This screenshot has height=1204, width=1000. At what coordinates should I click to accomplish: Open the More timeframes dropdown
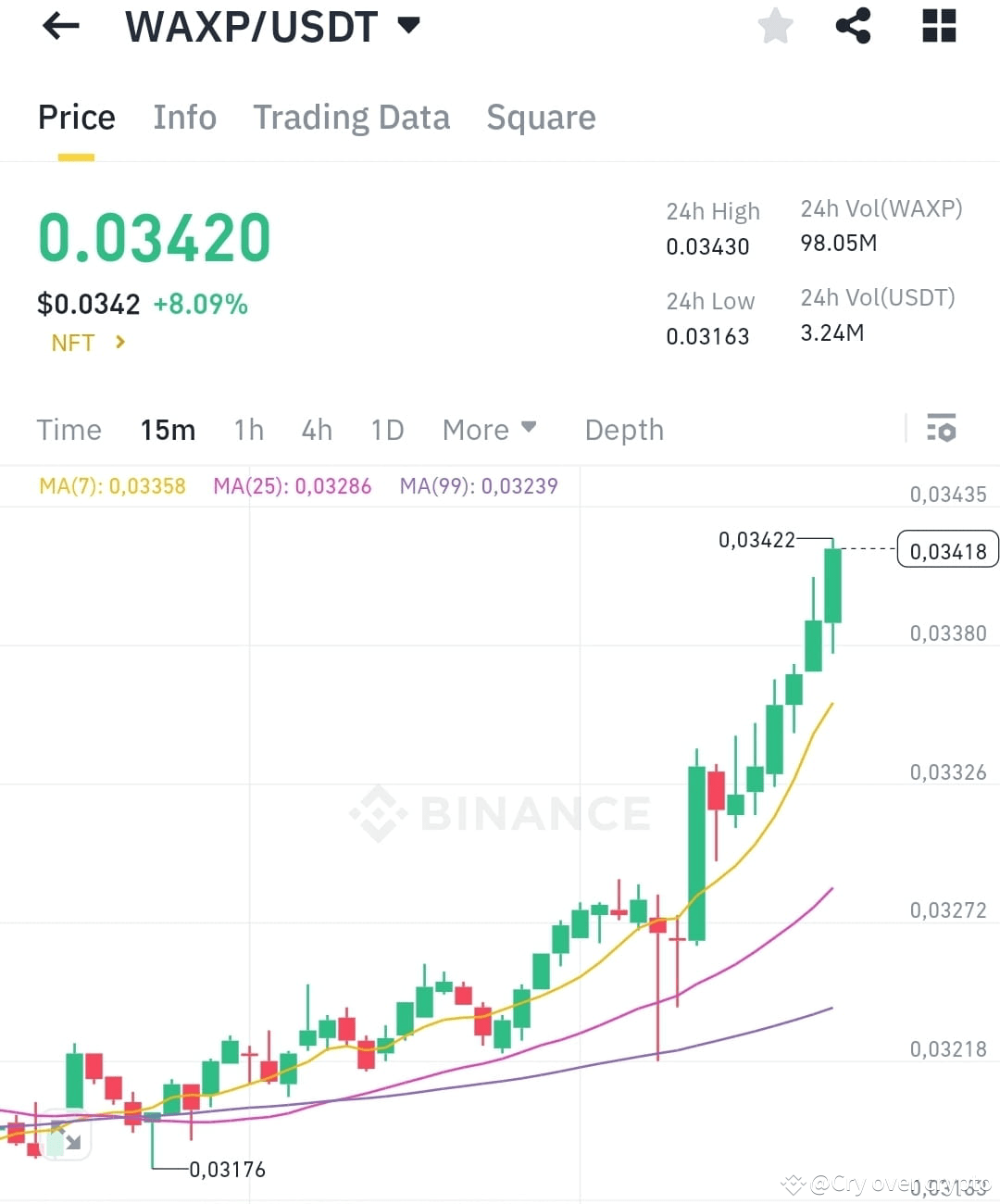point(489,430)
